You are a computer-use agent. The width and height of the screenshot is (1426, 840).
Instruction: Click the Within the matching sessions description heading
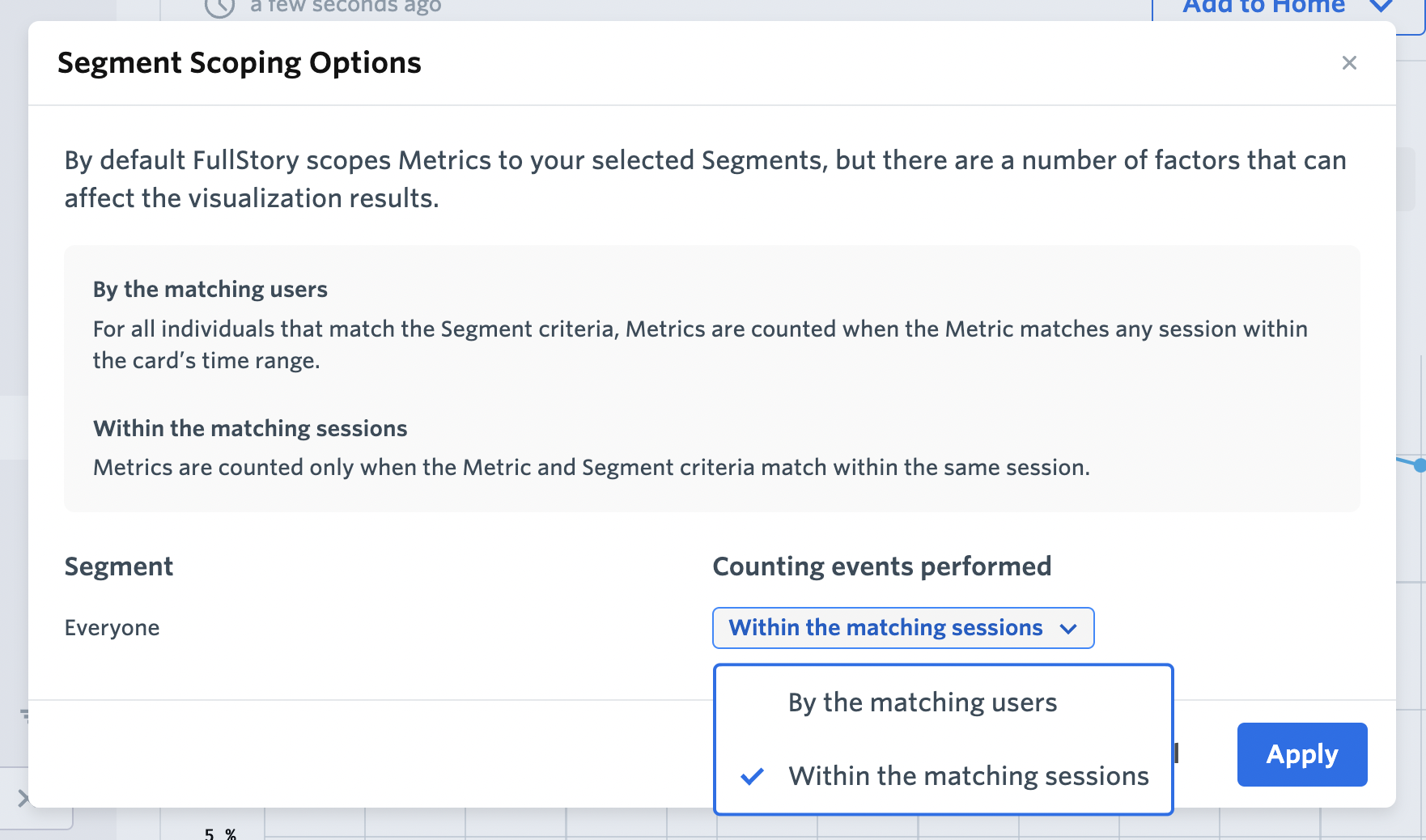[x=250, y=428]
